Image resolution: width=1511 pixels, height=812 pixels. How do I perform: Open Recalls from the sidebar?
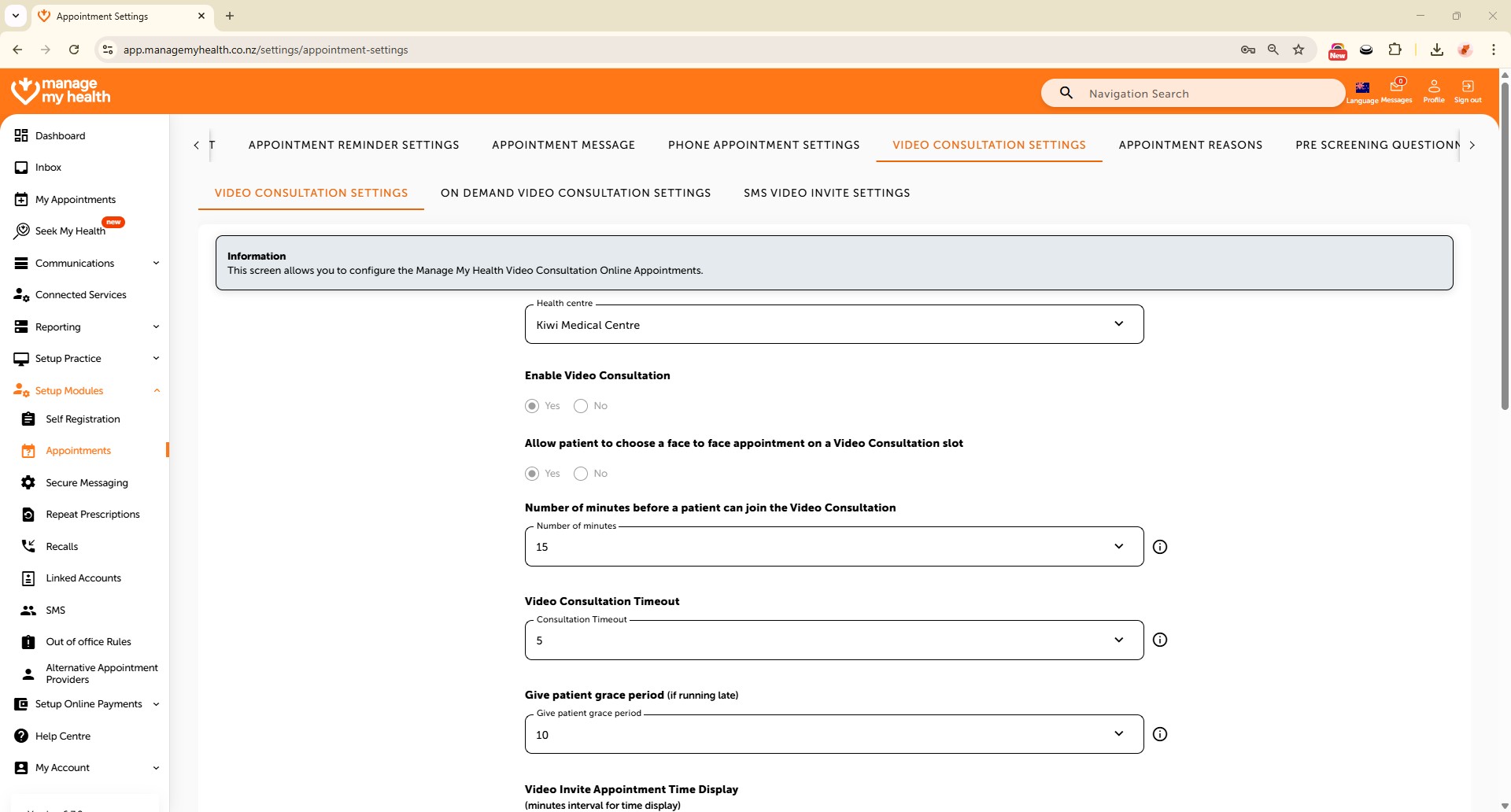click(x=61, y=547)
